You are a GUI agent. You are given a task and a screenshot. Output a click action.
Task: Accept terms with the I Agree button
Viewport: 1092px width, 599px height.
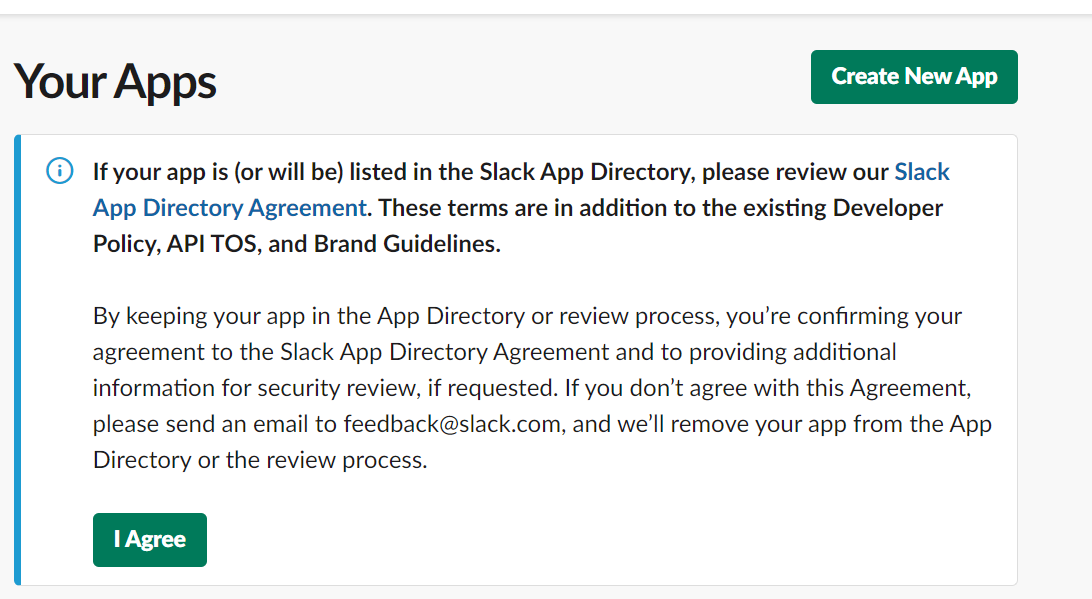coord(150,540)
